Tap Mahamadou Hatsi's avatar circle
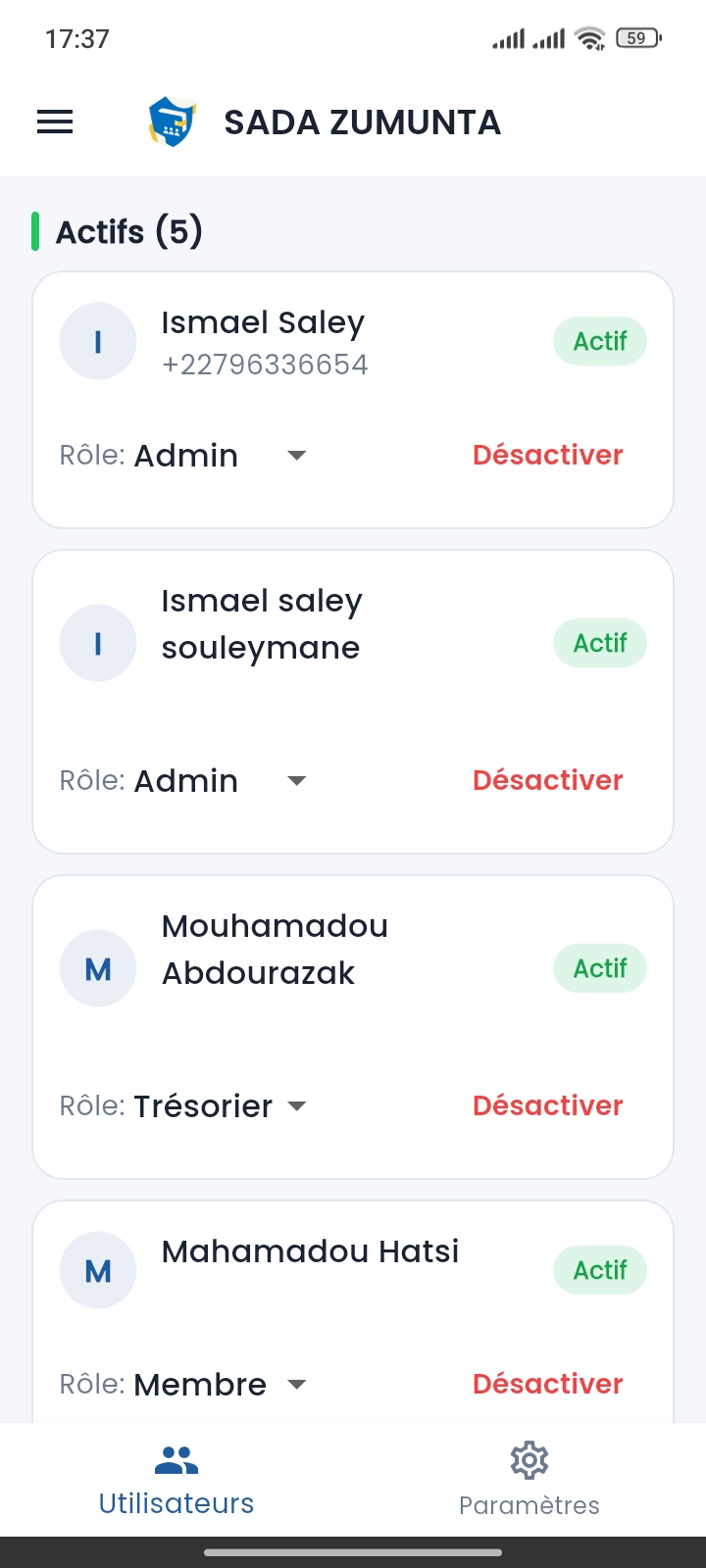Screen dimensions: 706x1568 point(98,1271)
